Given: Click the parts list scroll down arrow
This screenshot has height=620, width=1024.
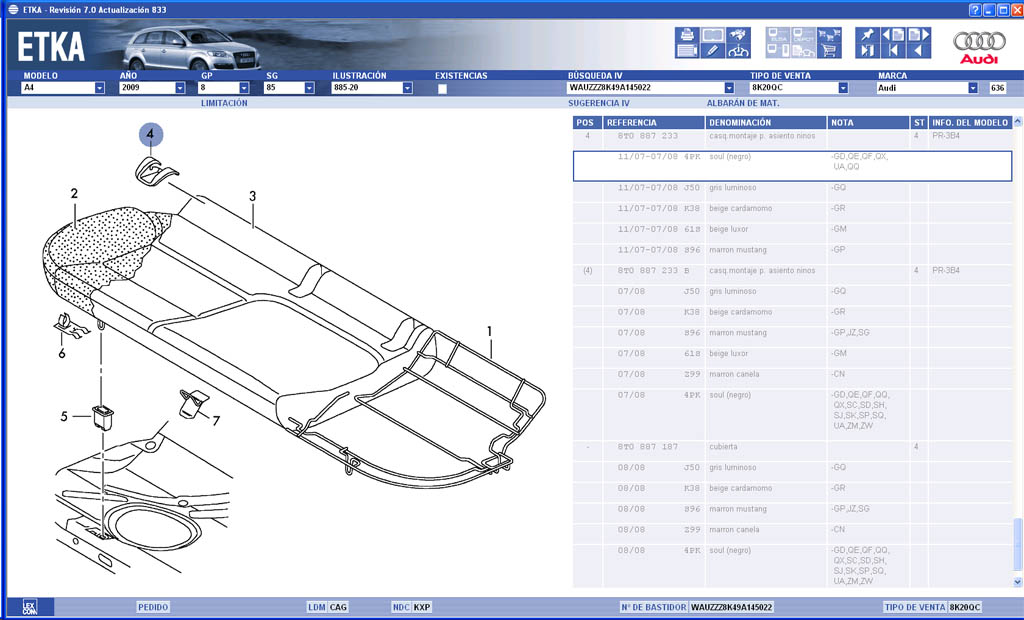Looking at the screenshot, I should (1017, 581).
